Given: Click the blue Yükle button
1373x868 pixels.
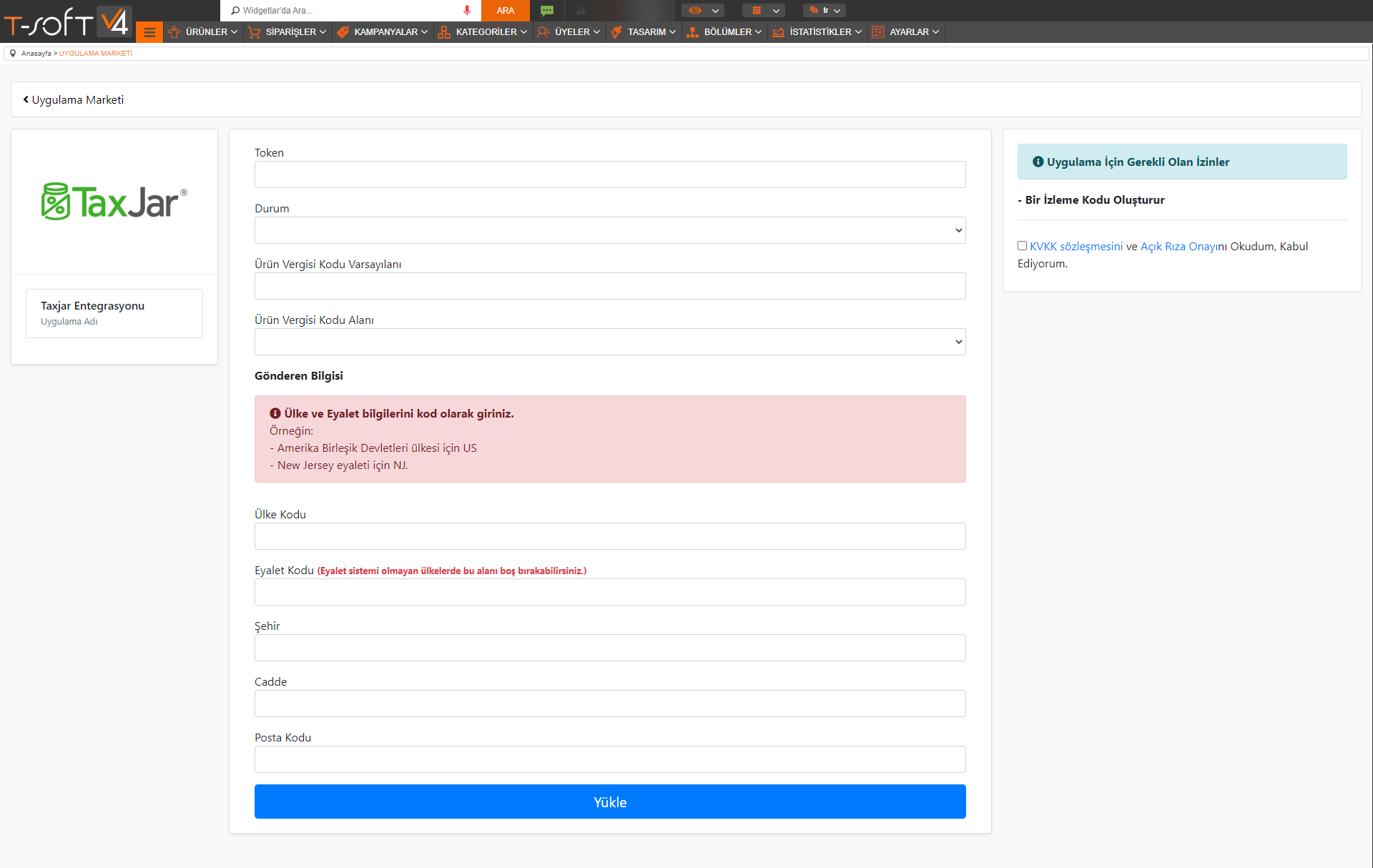Looking at the screenshot, I should pos(610,802).
